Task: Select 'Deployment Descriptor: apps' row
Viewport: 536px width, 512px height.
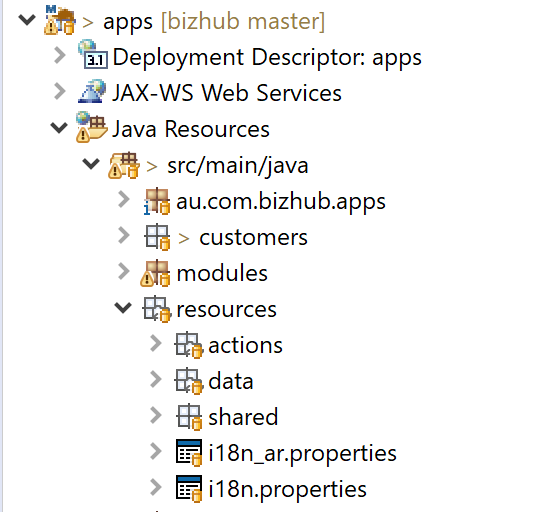Action: [267, 57]
